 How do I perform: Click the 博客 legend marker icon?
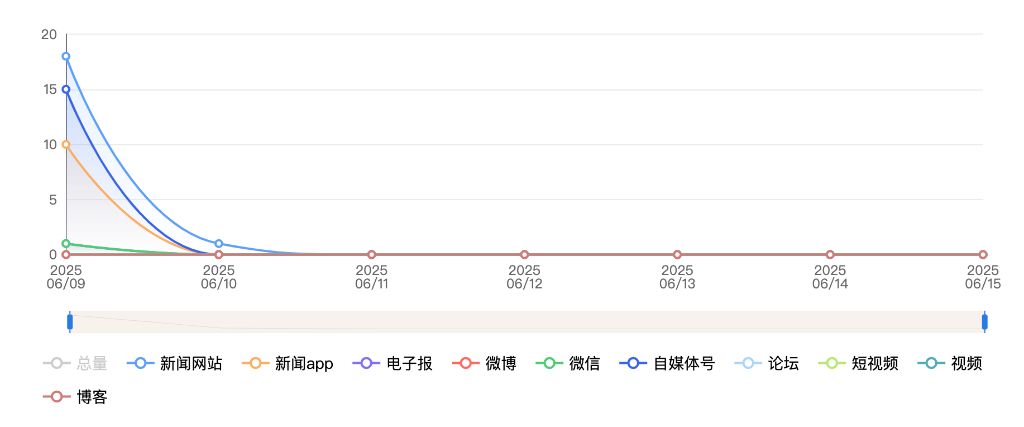[x=55, y=398]
